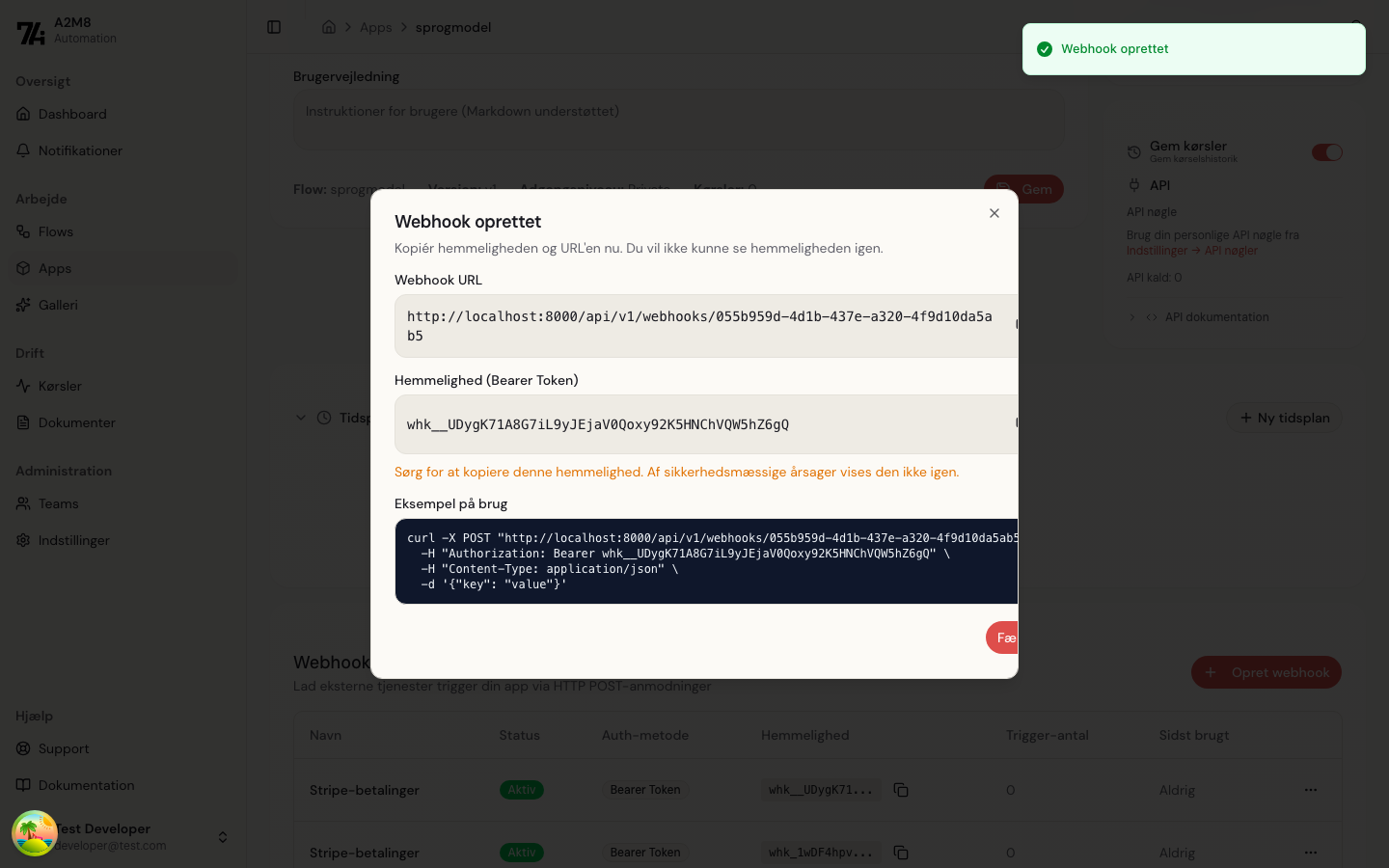Open Teams under Administration
The image size is (1389, 868).
pyautogui.click(x=57, y=503)
